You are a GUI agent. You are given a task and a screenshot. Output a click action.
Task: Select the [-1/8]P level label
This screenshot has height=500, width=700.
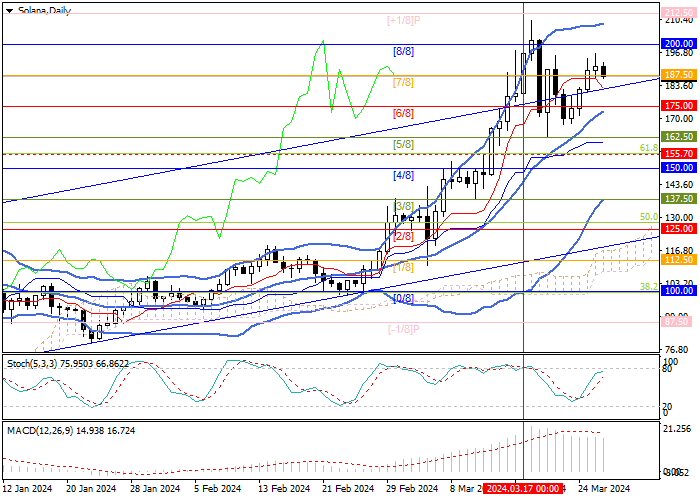coord(403,329)
